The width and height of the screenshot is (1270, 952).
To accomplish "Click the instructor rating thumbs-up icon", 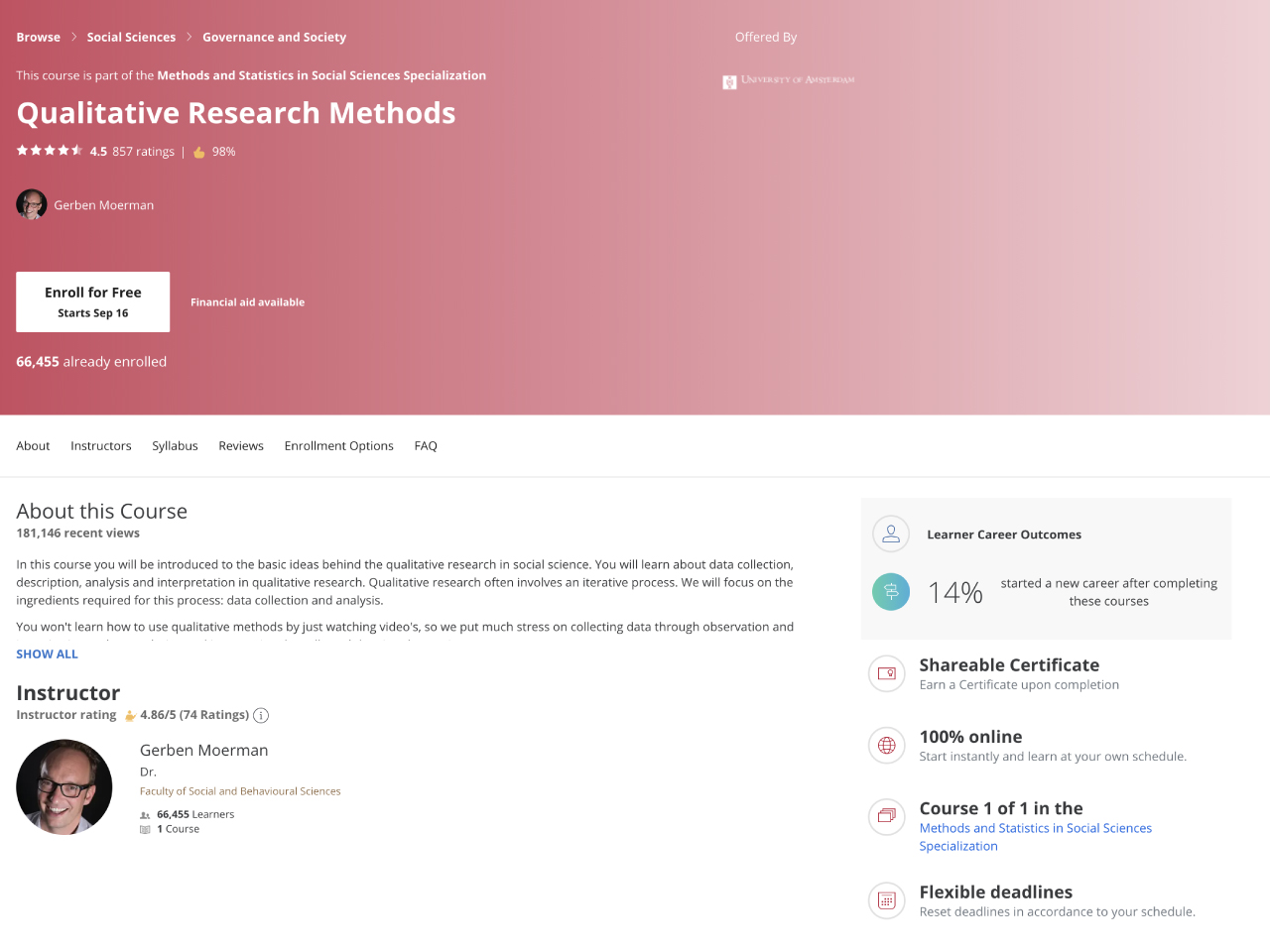I will pyautogui.click(x=130, y=715).
